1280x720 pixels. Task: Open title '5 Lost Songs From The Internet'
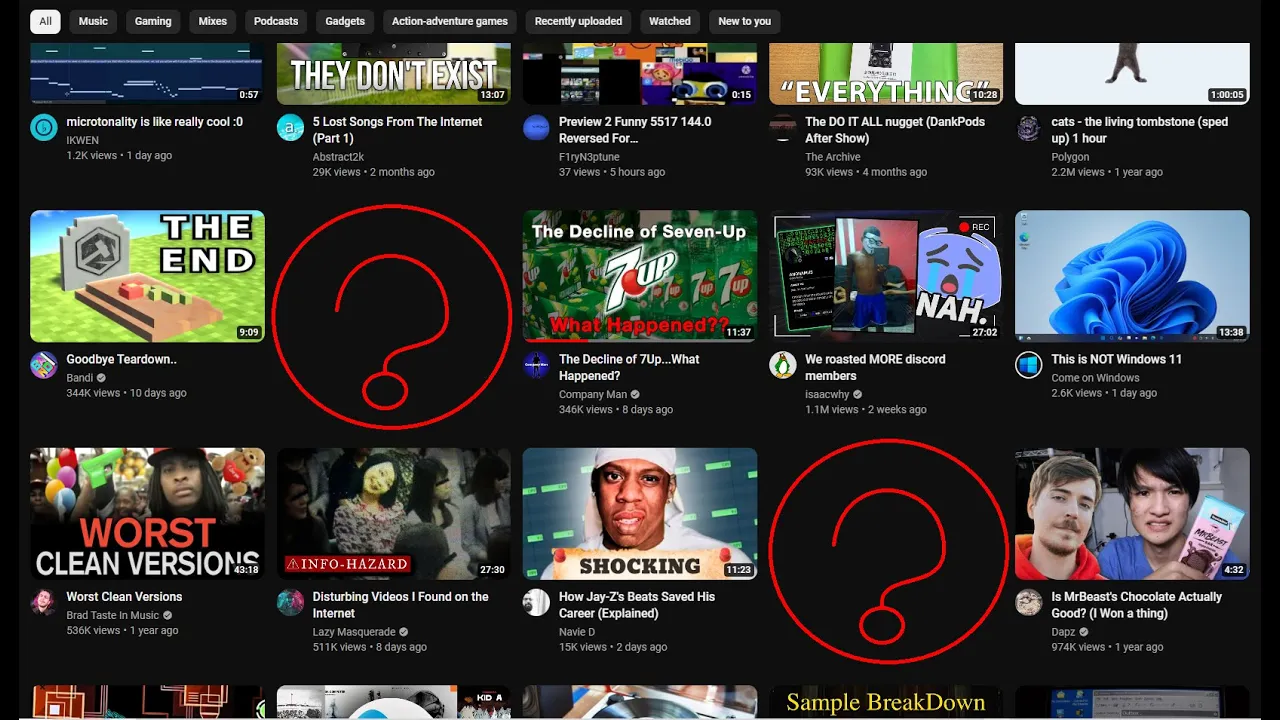(x=397, y=130)
